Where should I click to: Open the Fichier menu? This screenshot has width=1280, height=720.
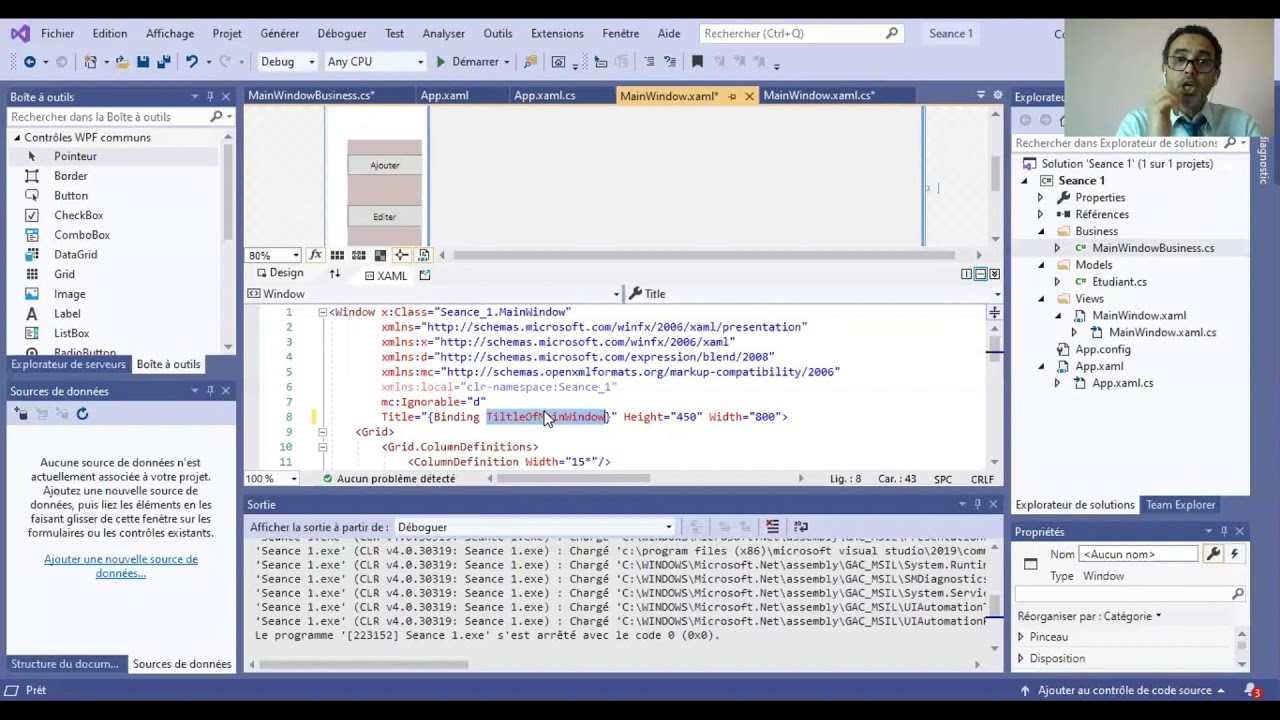(57, 33)
